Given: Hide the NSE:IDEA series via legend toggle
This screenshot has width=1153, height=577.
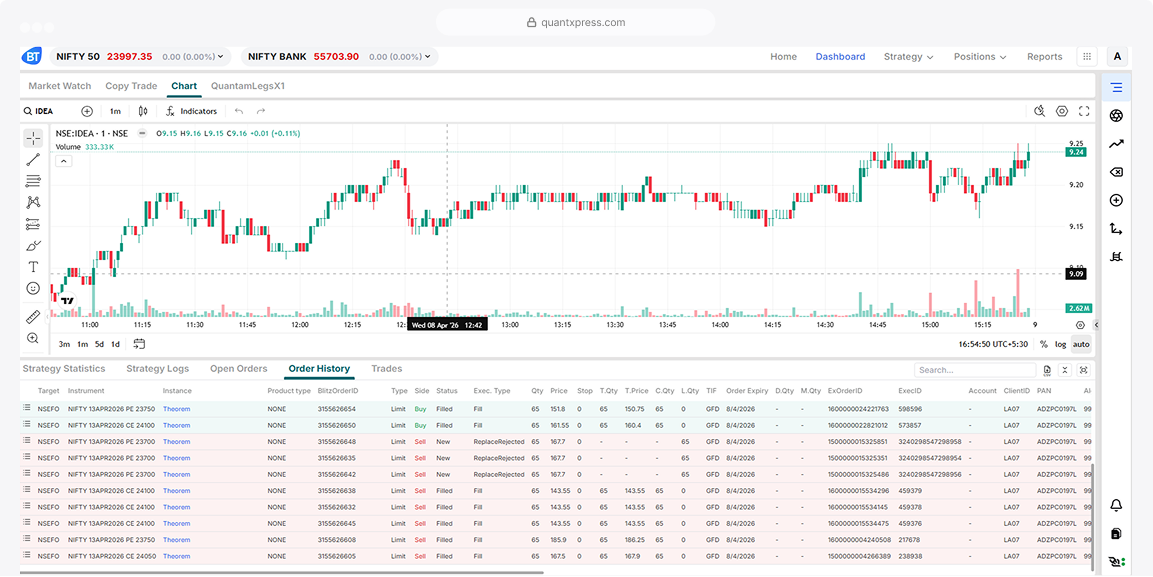Looking at the screenshot, I should tap(142, 133).
